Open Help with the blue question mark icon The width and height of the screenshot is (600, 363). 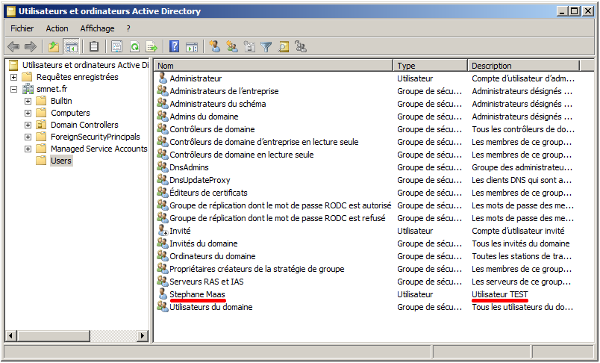click(174, 47)
